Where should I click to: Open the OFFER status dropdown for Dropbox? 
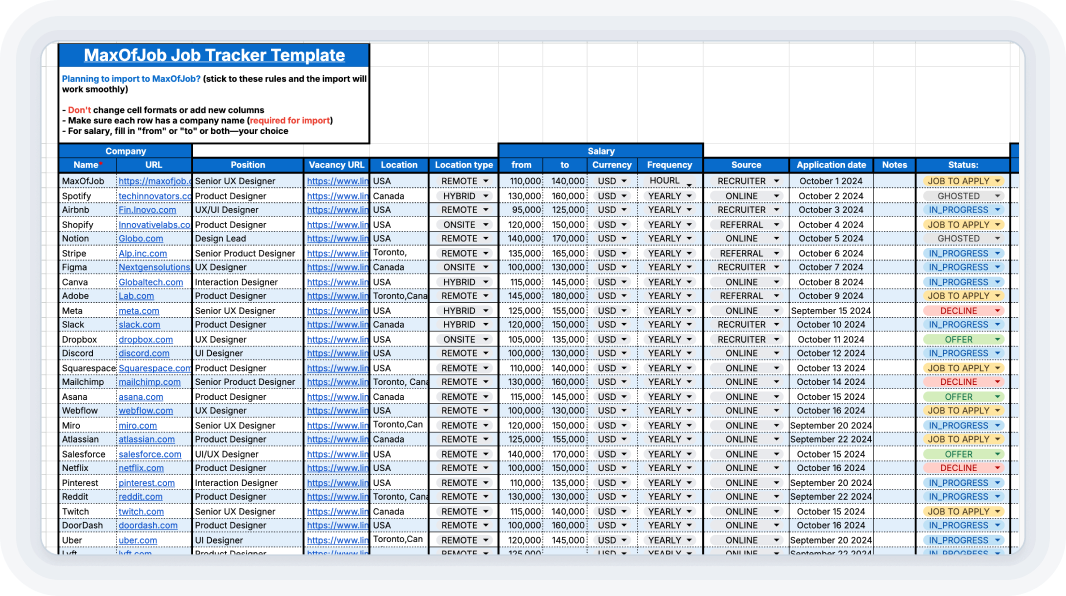[962, 339]
